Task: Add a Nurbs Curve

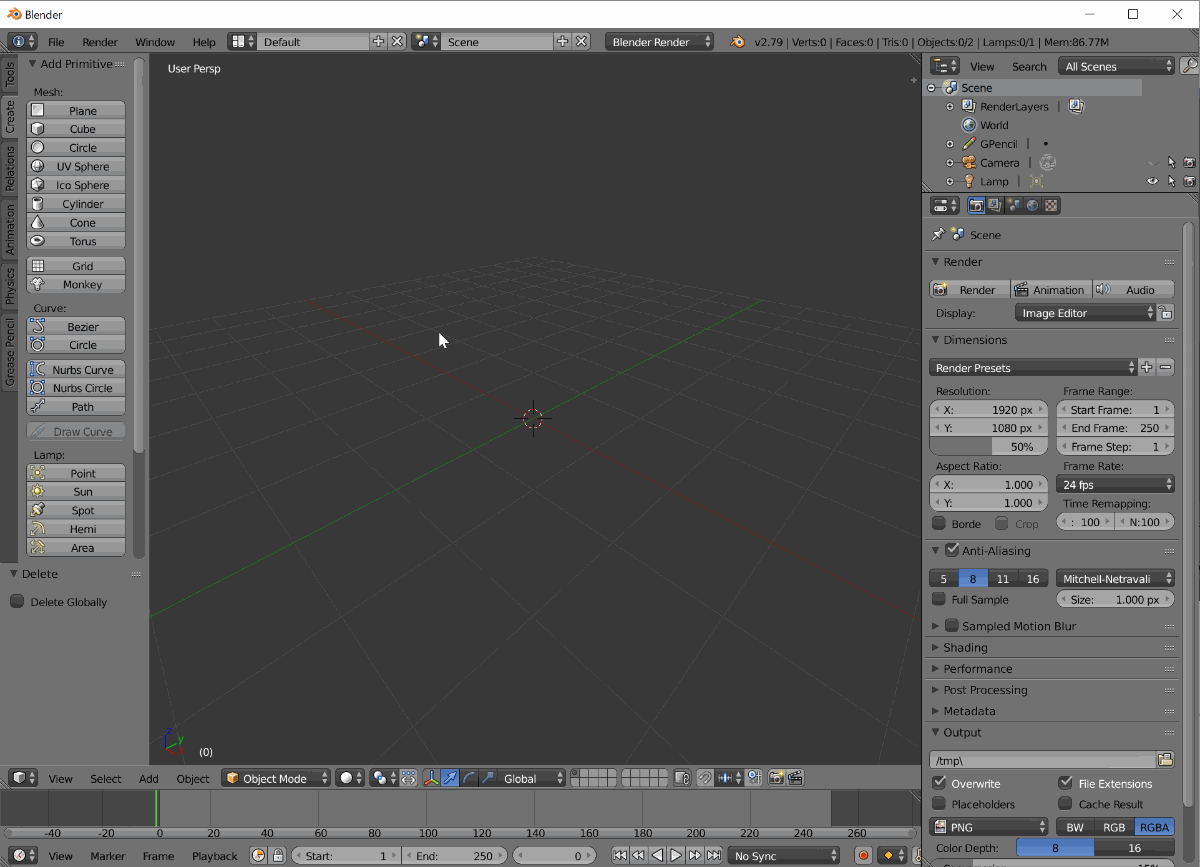Action: [76, 369]
